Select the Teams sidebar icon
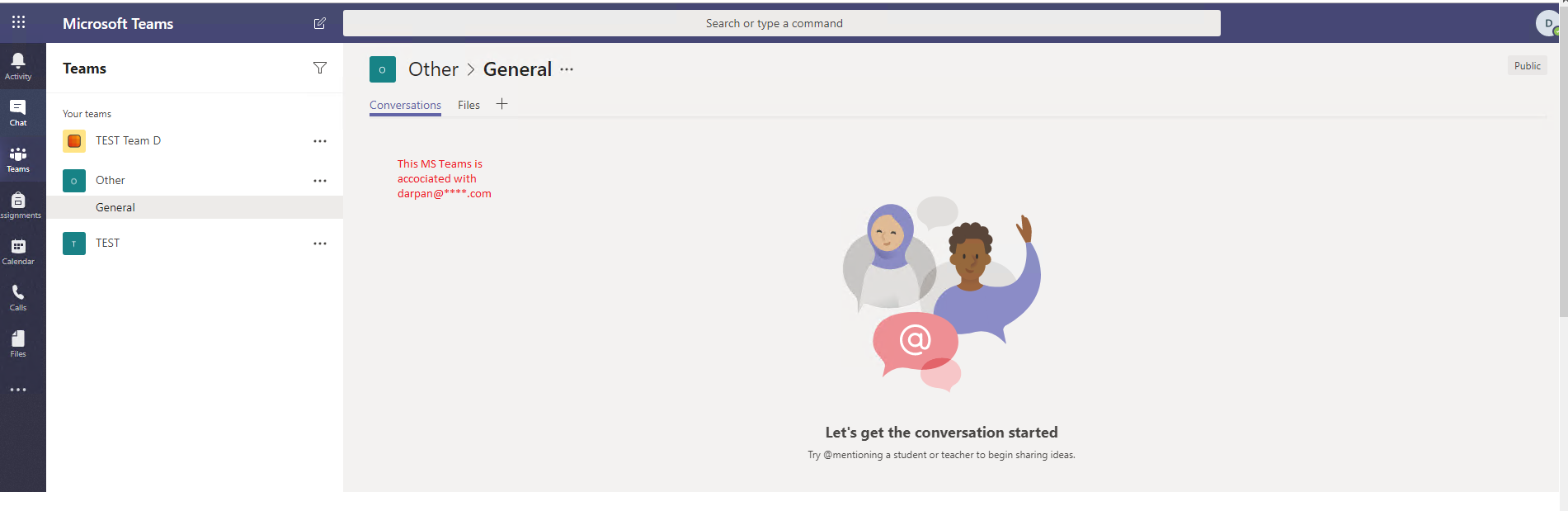Screen dimensions: 1568x511 point(18,159)
